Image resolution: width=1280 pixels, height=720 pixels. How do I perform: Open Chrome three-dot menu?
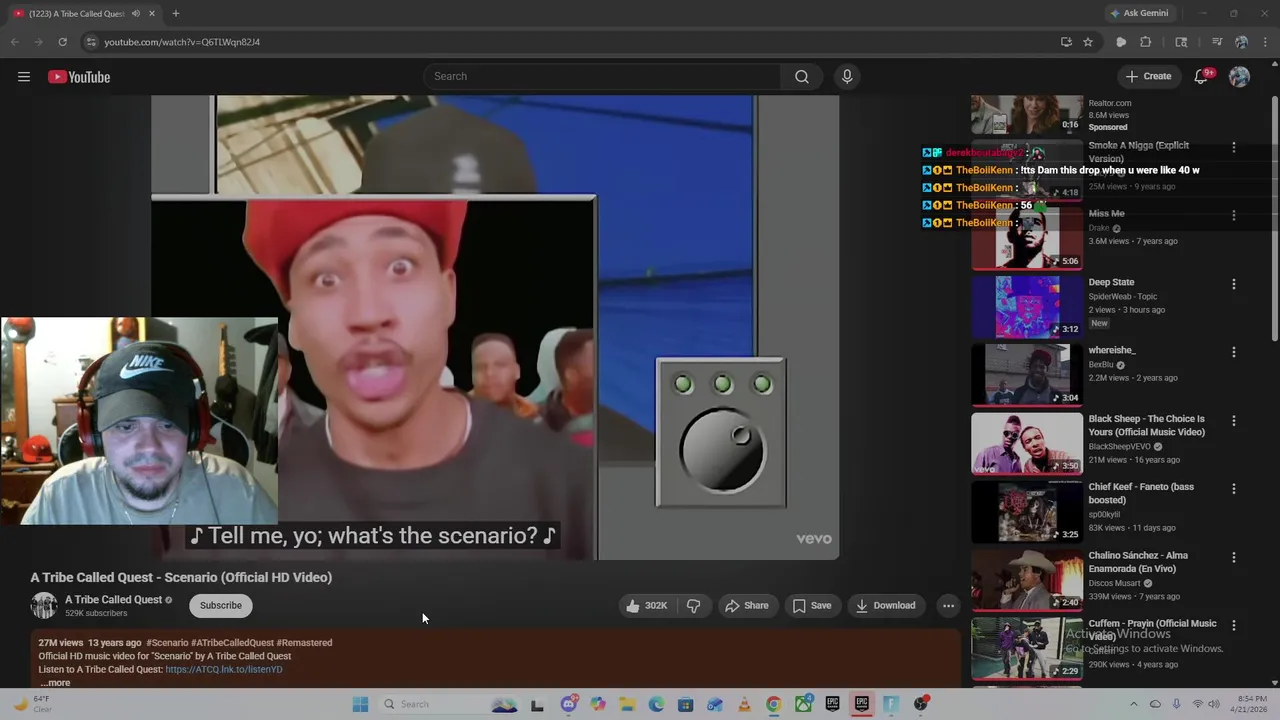tap(1266, 42)
